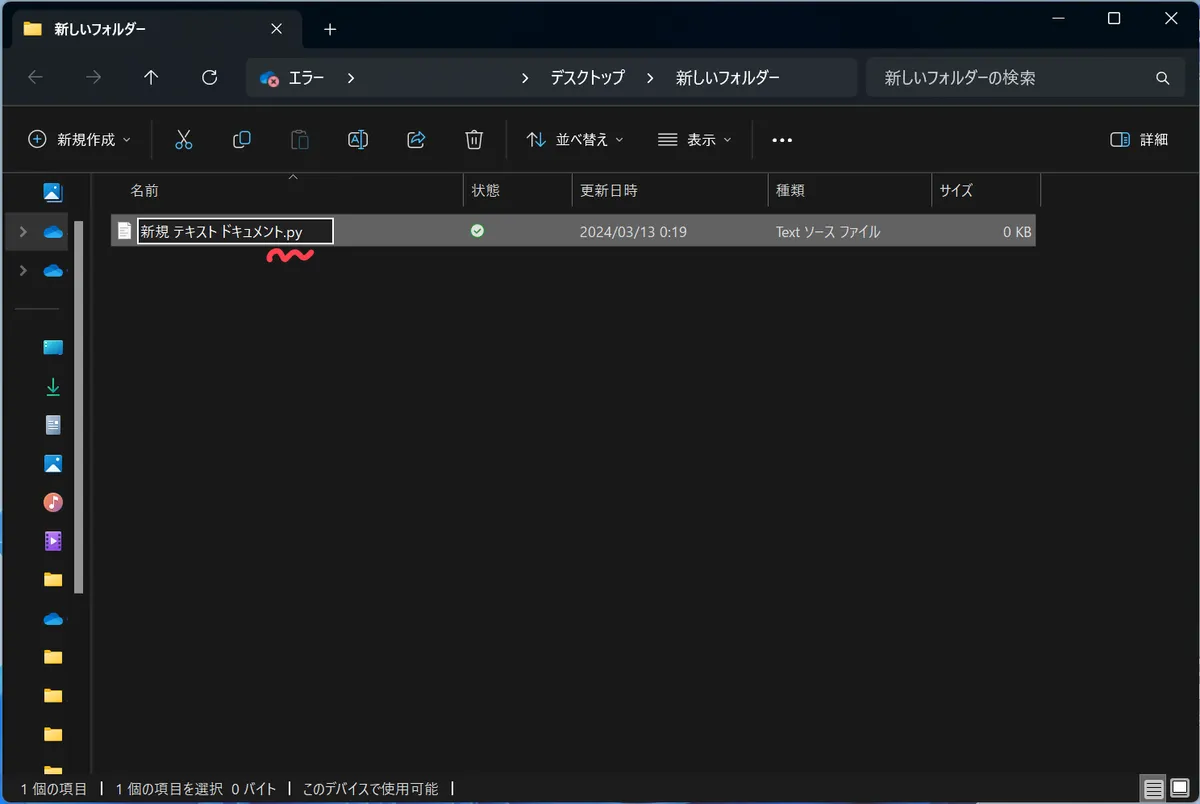Click the Cut scissors icon in toolbar
This screenshot has width=1200, height=804.
[183, 140]
